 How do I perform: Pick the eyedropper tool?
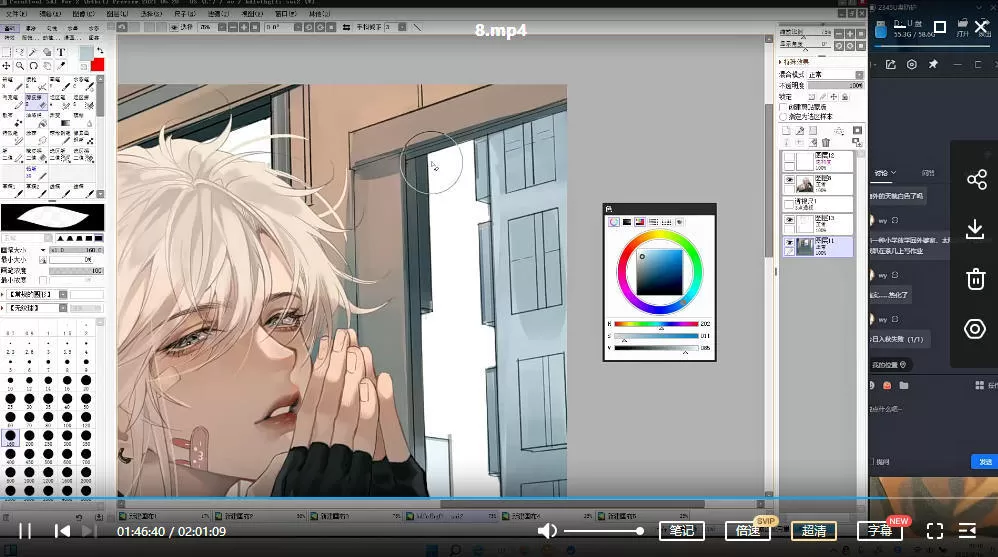61,66
